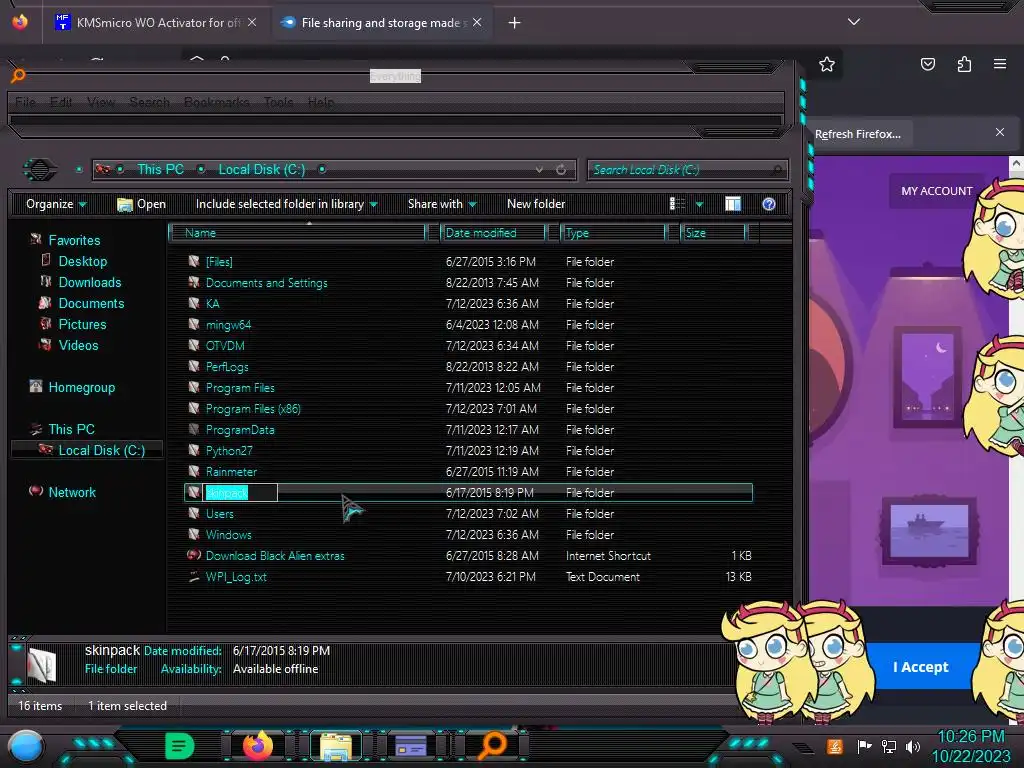Expand the This PC breadcrumb arrow
Image resolution: width=1024 pixels, height=768 pixels.
click(201, 170)
